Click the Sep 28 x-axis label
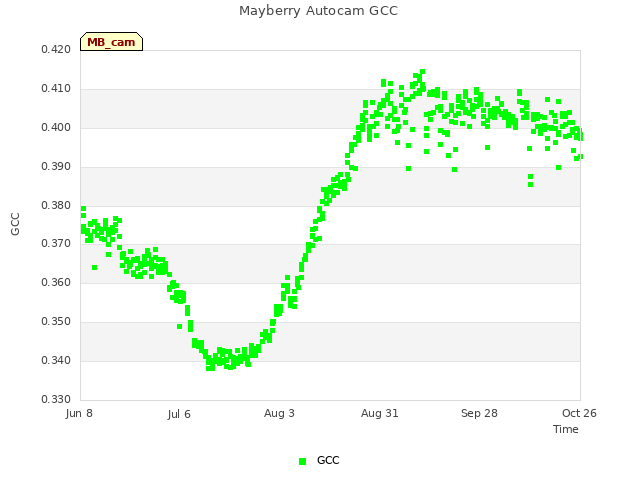 (x=480, y=413)
